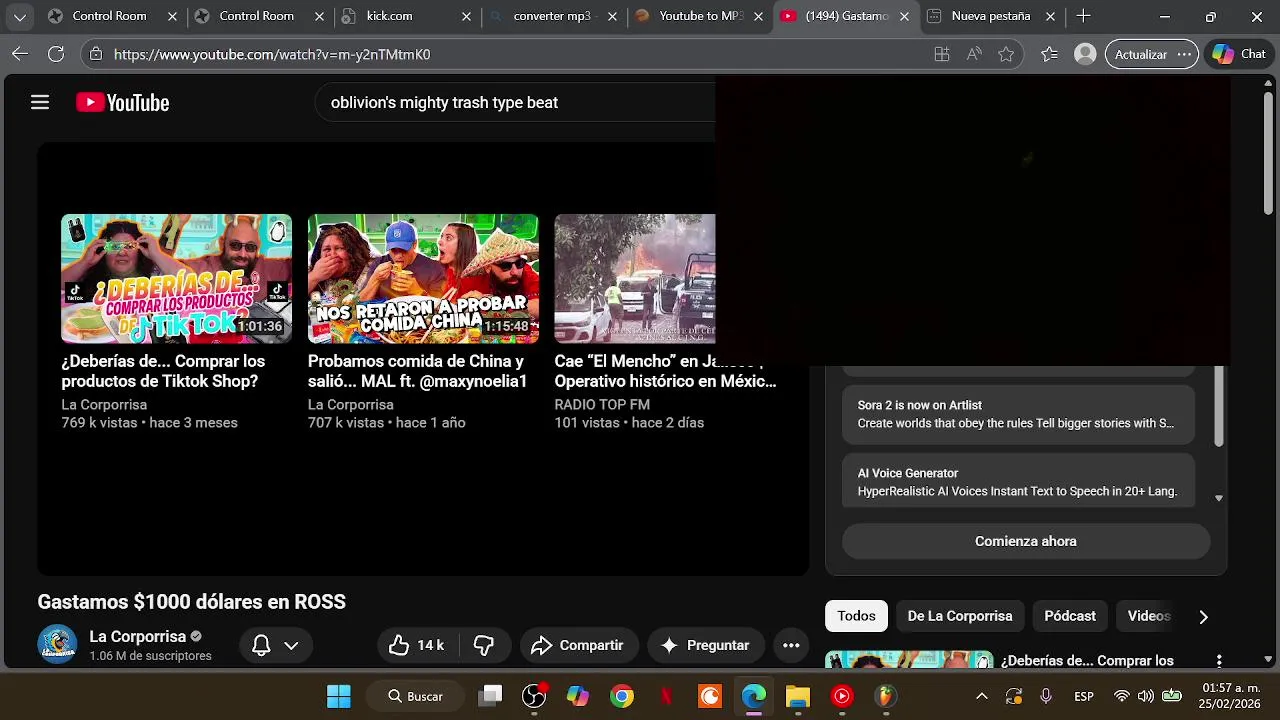Open the AI Voice Generator ad

pyautogui.click(x=1018, y=482)
